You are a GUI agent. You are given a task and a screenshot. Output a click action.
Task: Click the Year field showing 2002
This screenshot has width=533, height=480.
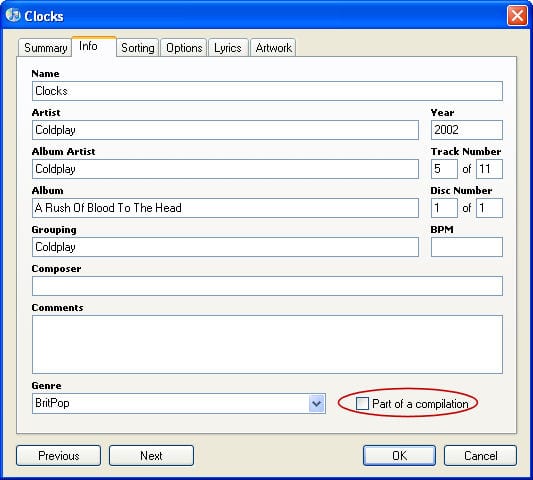coord(467,130)
